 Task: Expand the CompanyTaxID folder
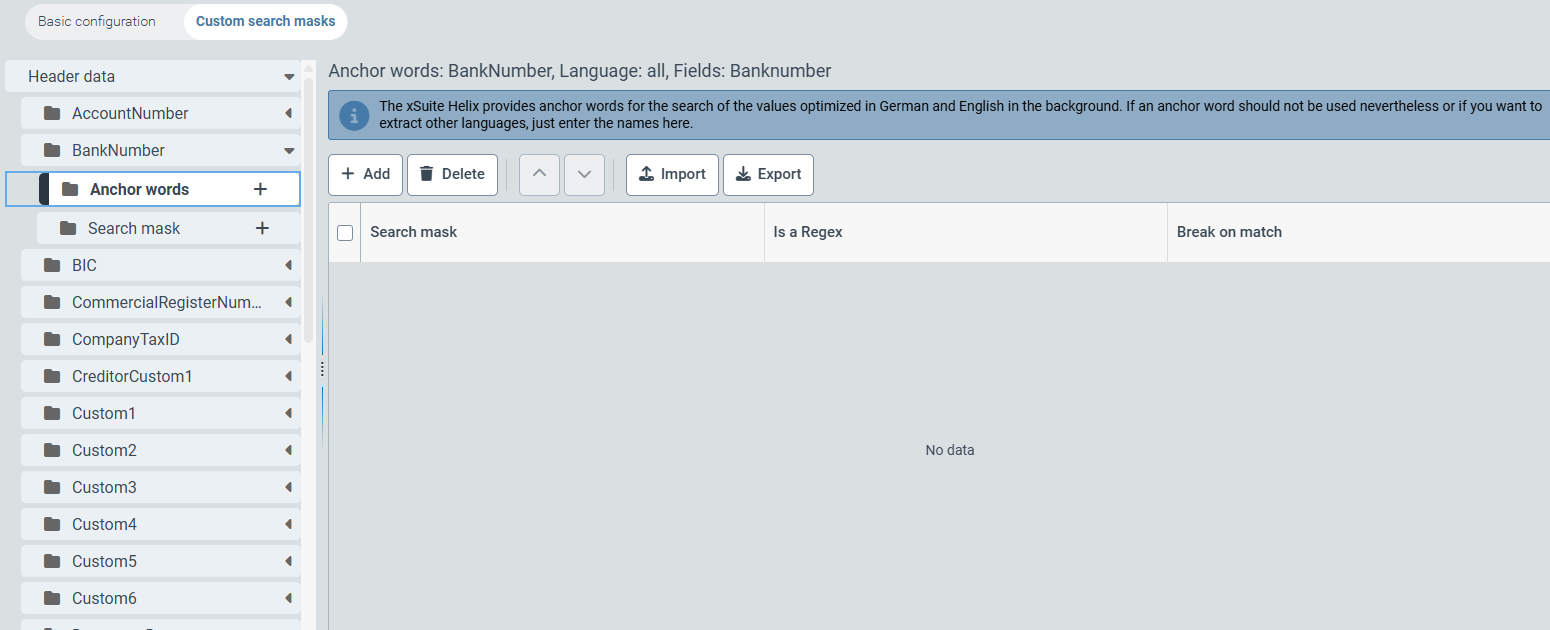289,339
